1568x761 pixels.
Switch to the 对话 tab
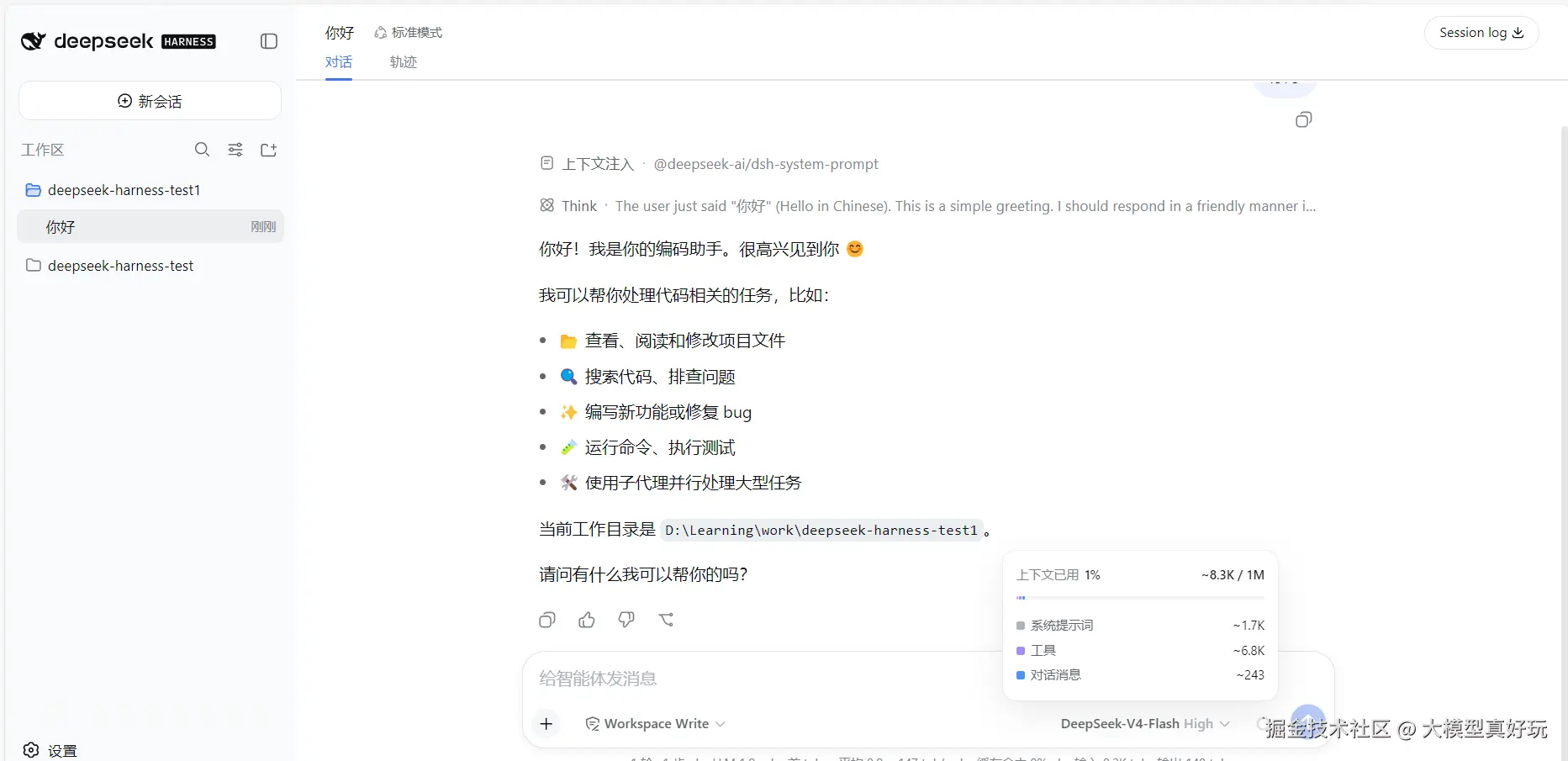(x=339, y=62)
